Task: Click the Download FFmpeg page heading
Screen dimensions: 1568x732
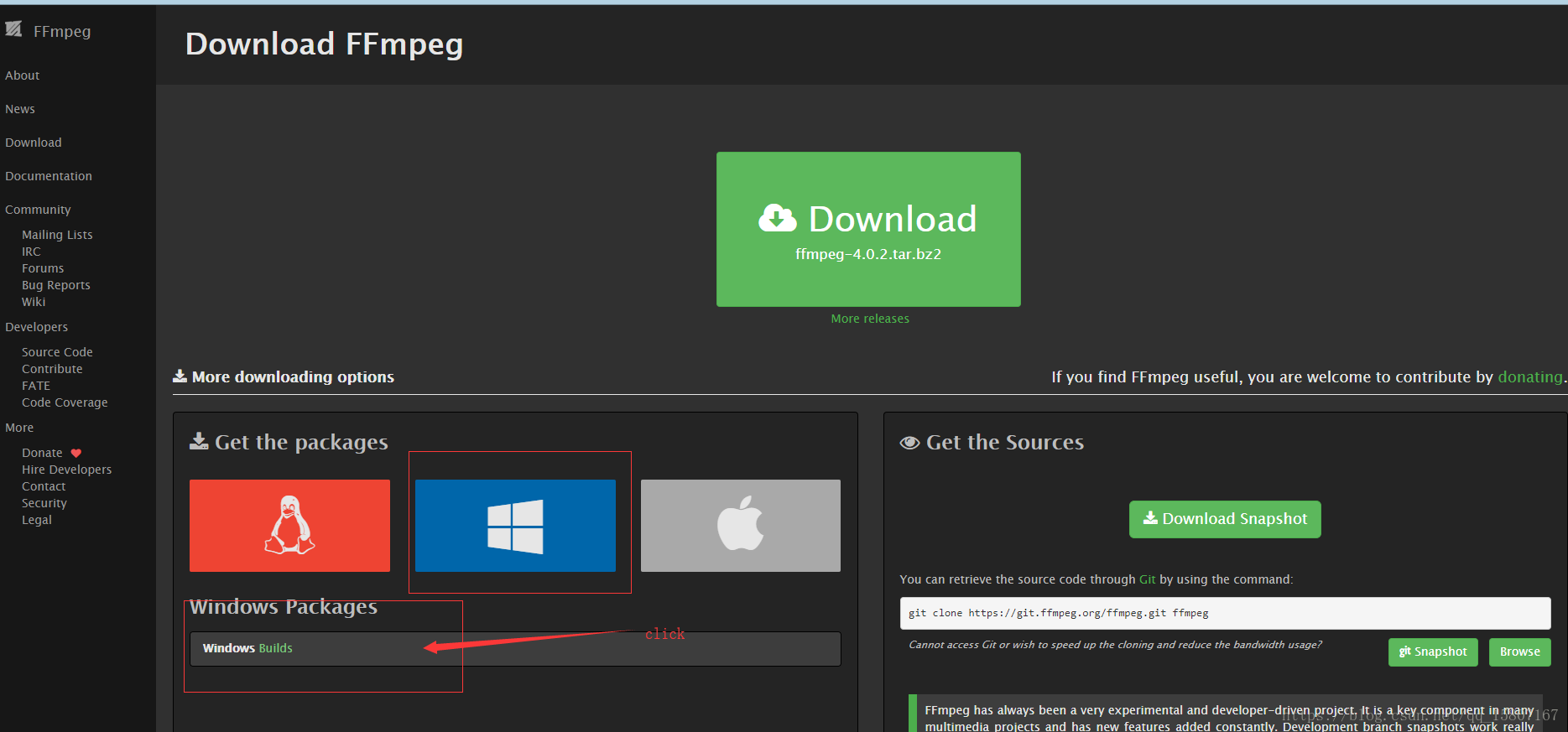Action: point(324,44)
